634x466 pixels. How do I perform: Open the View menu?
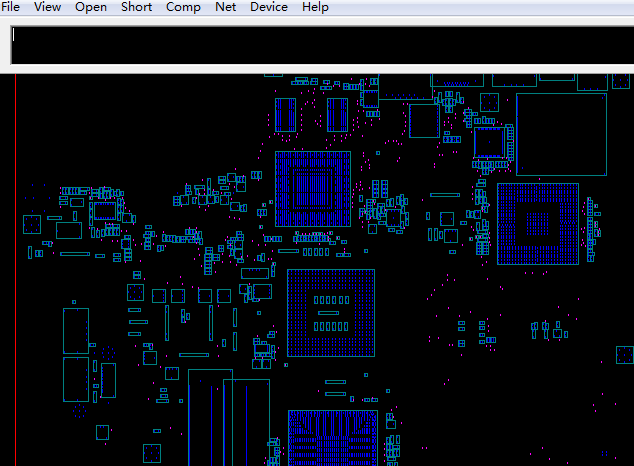(47, 7)
